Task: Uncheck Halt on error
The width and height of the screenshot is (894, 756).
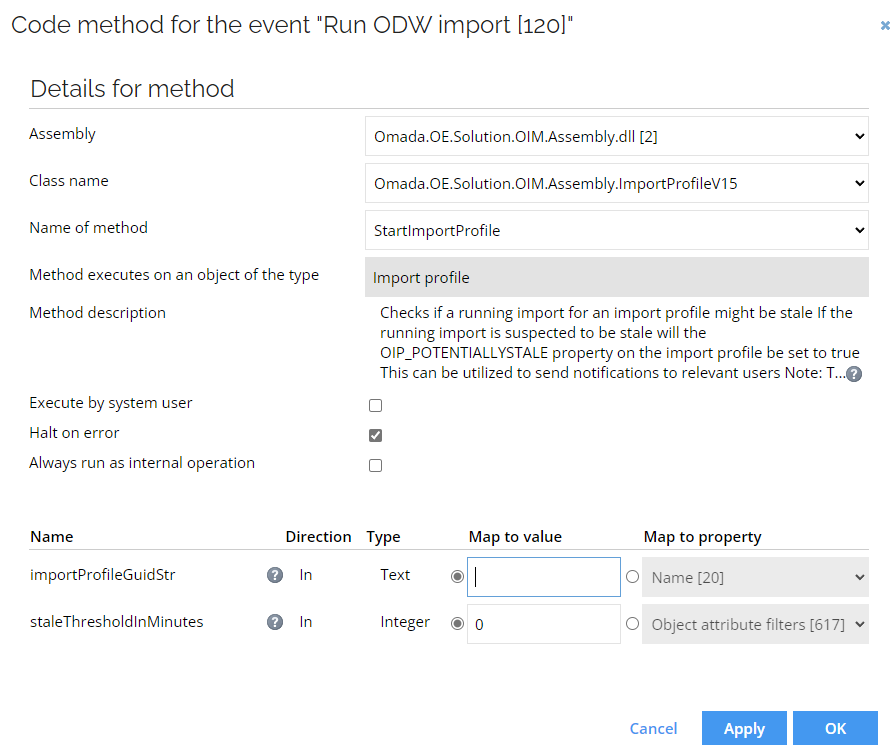Action: (x=375, y=436)
